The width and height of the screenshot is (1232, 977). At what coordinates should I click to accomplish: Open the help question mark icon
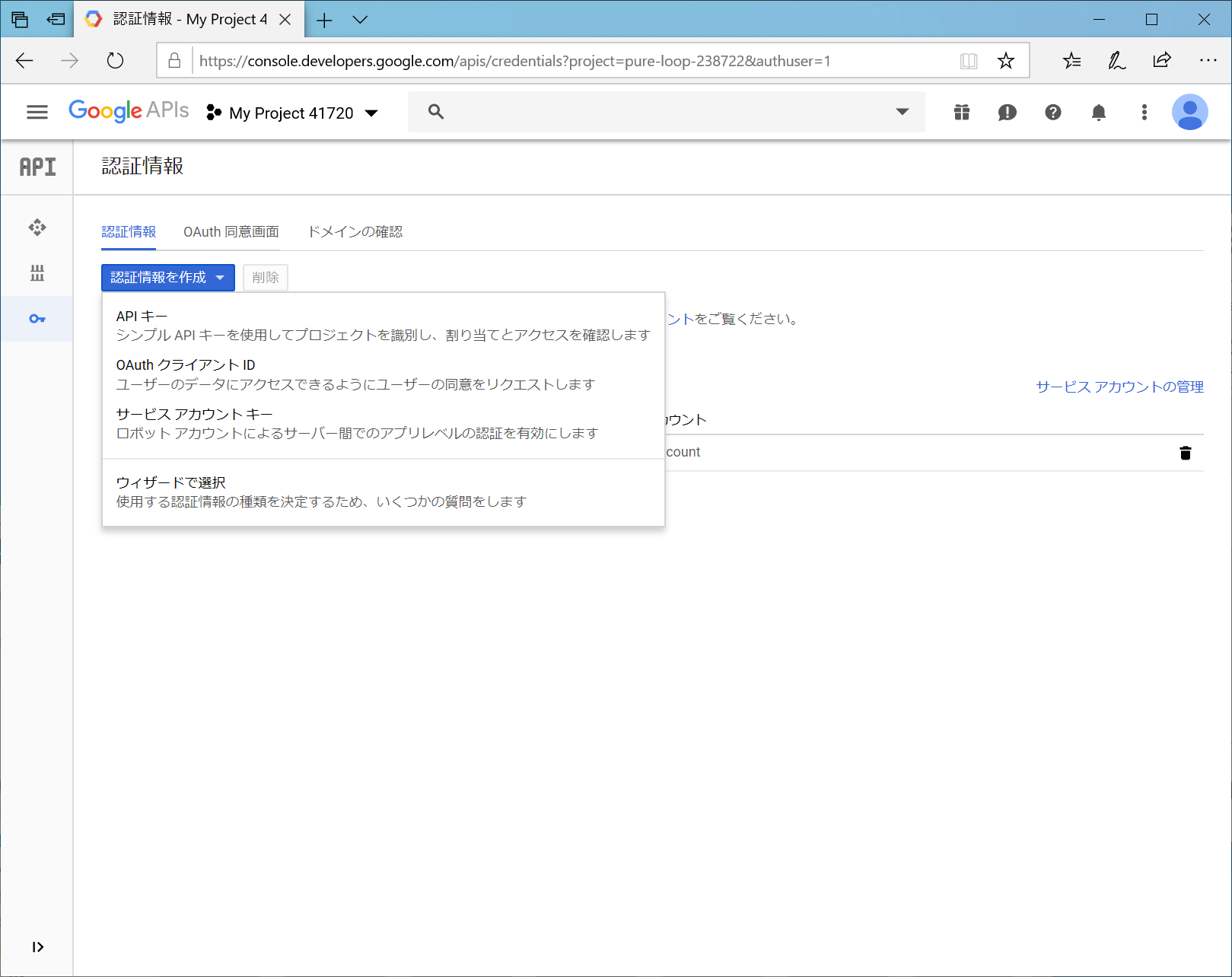(x=1053, y=113)
